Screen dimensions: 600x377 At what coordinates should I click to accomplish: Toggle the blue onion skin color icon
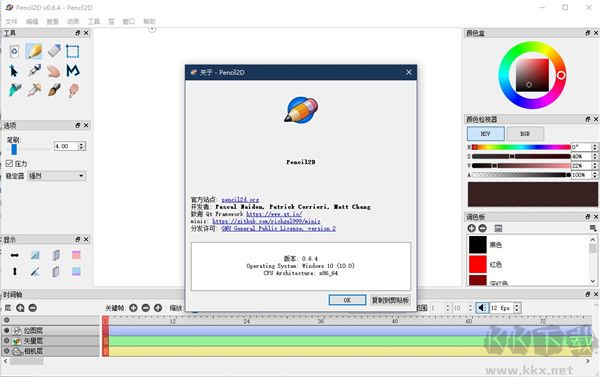(x=76, y=272)
